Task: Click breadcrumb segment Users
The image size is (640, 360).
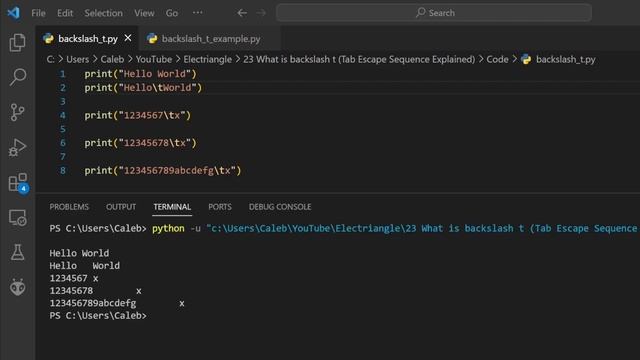Action: pos(78,59)
